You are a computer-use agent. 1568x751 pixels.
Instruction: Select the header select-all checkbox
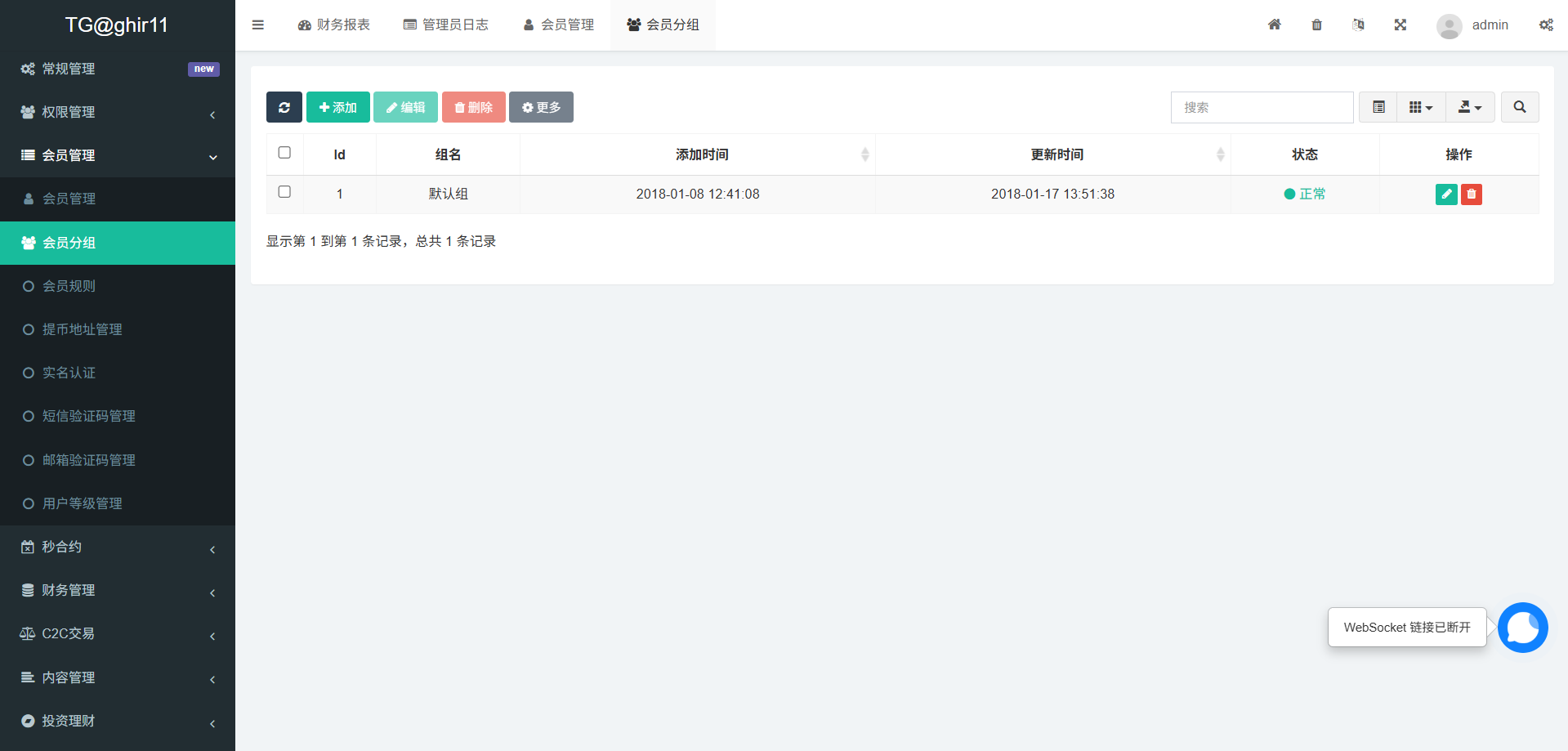284,153
